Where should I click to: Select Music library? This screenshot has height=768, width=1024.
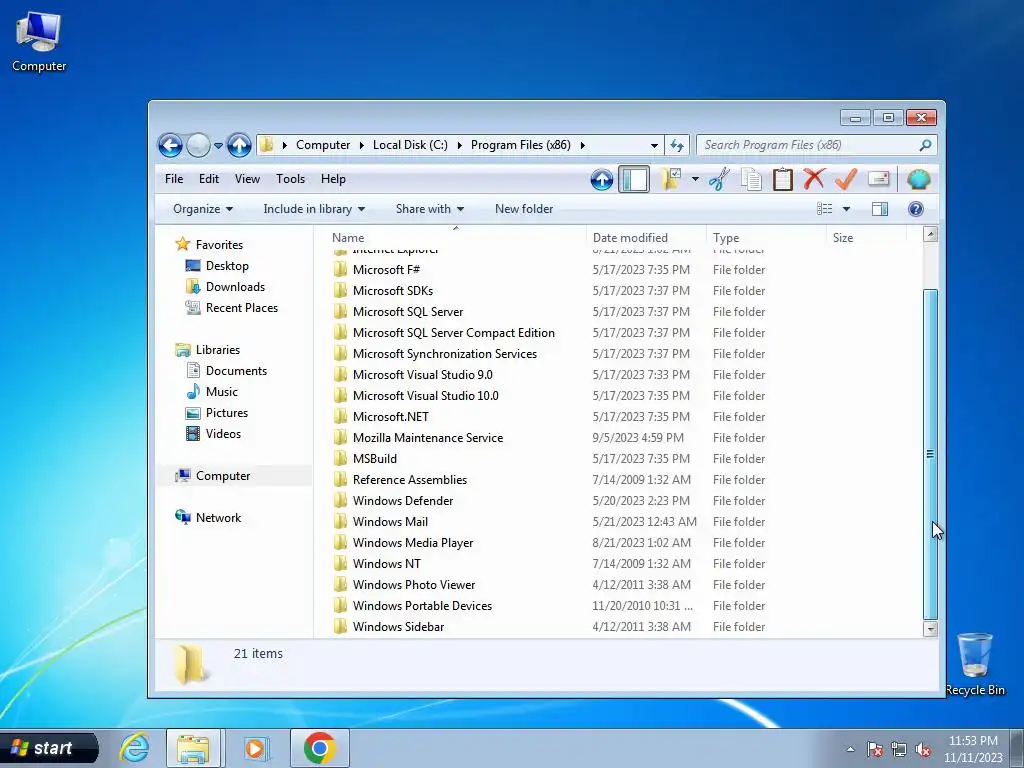click(221, 392)
